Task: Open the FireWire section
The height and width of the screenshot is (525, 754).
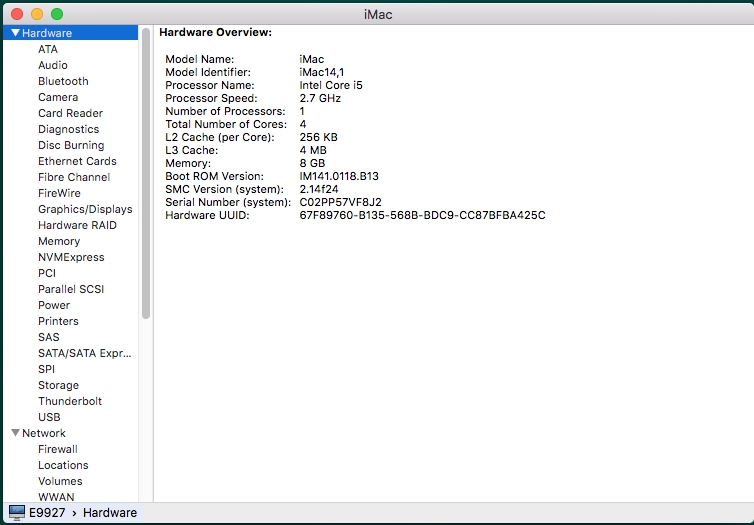Action: (59, 193)
